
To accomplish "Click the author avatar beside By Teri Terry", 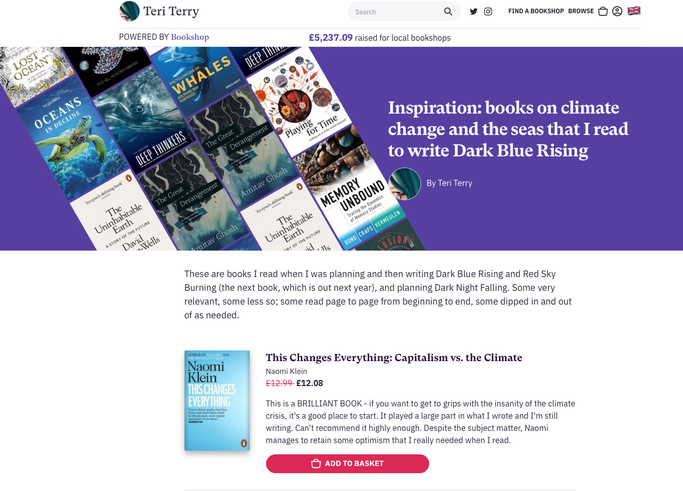I will pyautogui.click(x=405, y=184).
